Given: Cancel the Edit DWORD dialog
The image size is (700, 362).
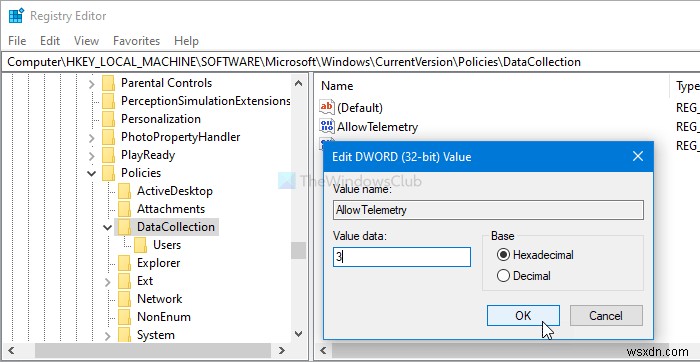Looking at the screenshot, I should point(606,316).
